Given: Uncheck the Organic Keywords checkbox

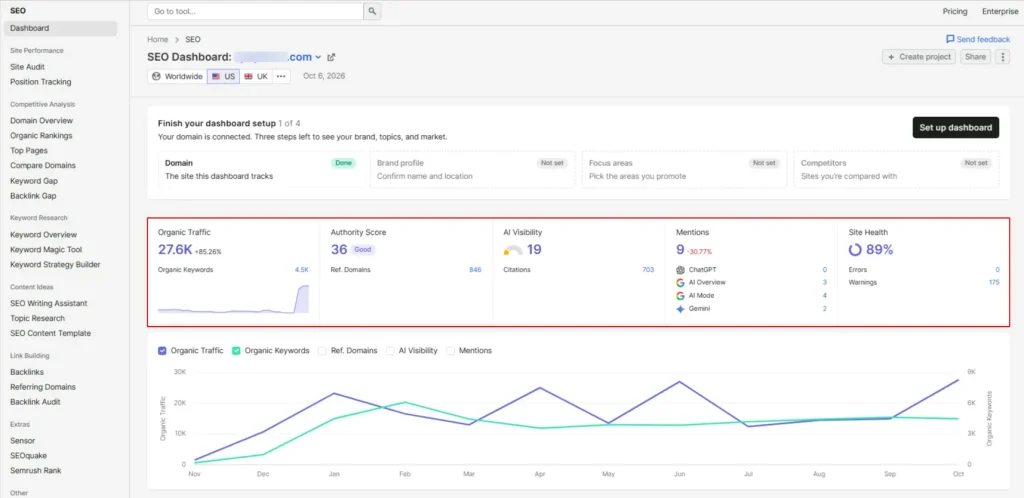Looking at the screenshot, I should (x=236, y=350).
